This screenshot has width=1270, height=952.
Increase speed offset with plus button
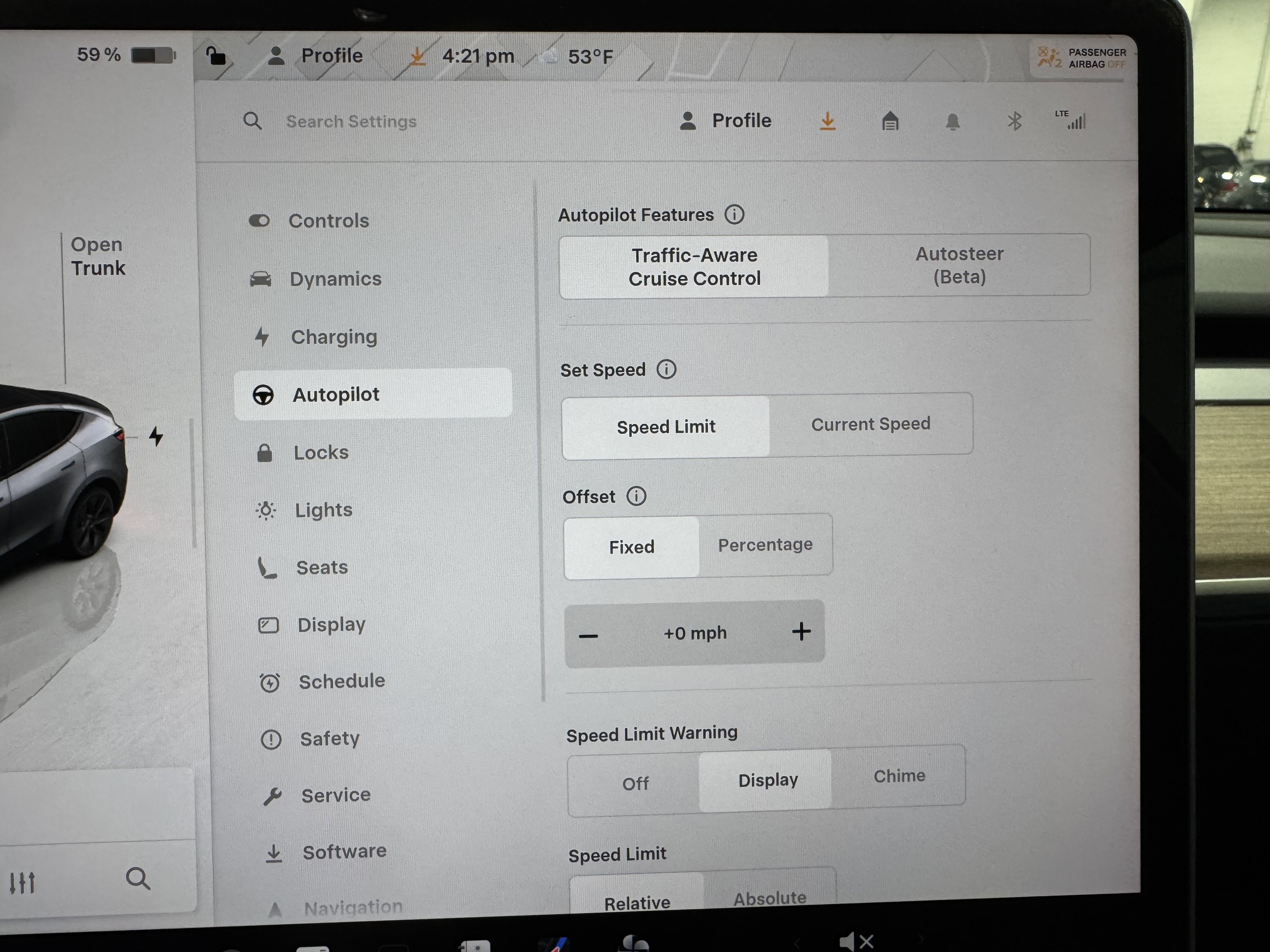coord(801,631)
